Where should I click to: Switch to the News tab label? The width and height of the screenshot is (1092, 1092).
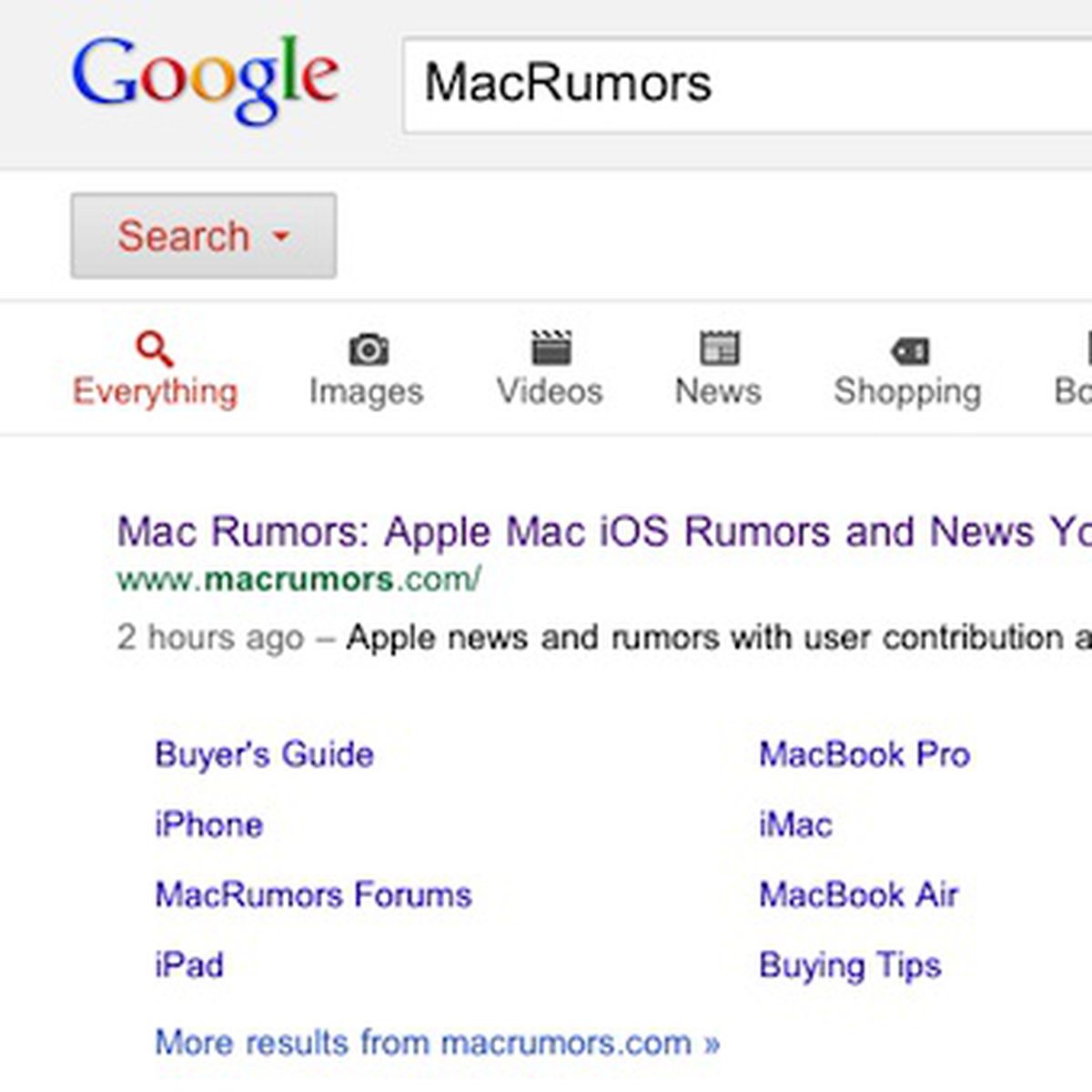click(718, 391)
